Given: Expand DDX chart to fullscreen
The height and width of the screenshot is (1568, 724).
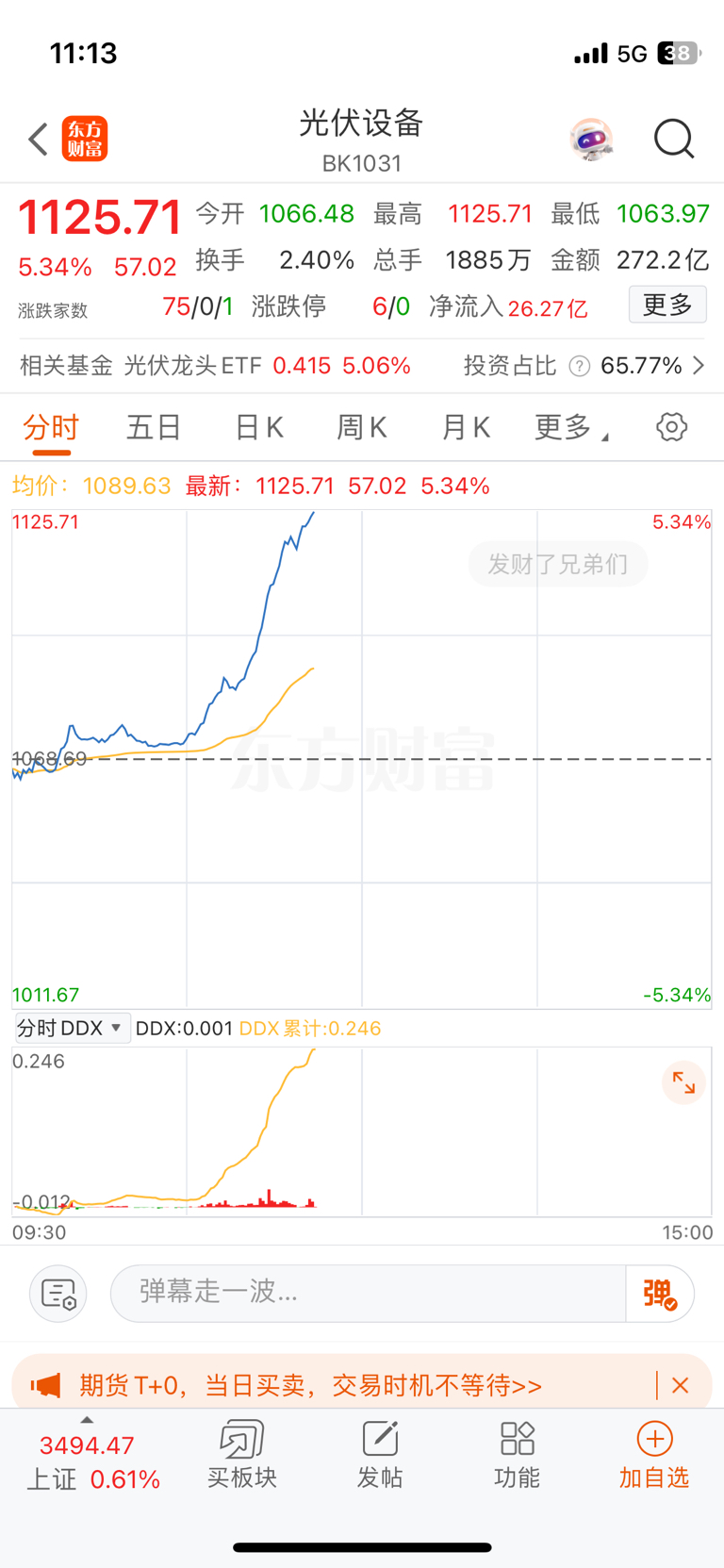Looking at the screenshot, I should point(683,1083).
